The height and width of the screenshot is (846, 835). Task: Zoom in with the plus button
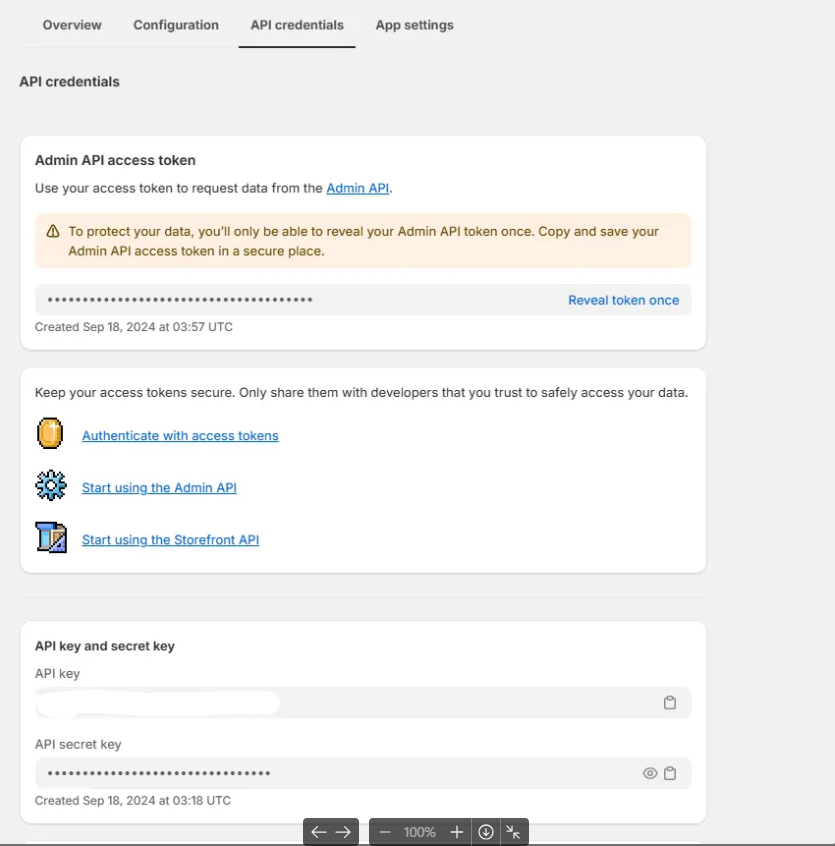(x=457, y=832)
